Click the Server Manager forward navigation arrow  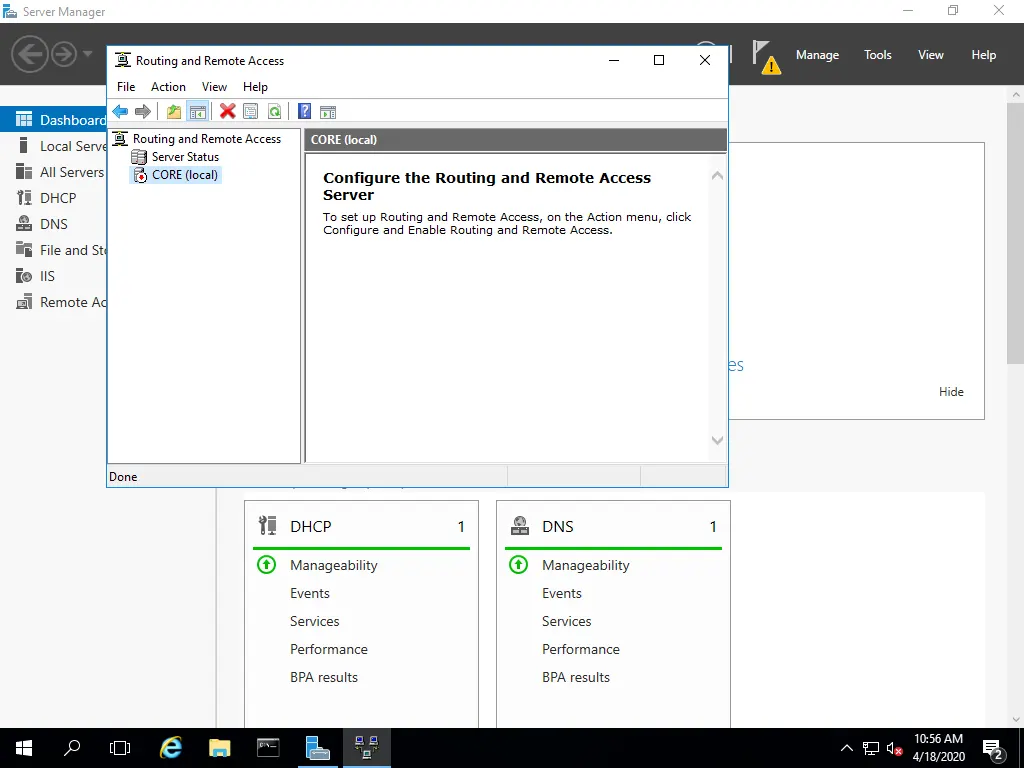click(x=64, y=54)
